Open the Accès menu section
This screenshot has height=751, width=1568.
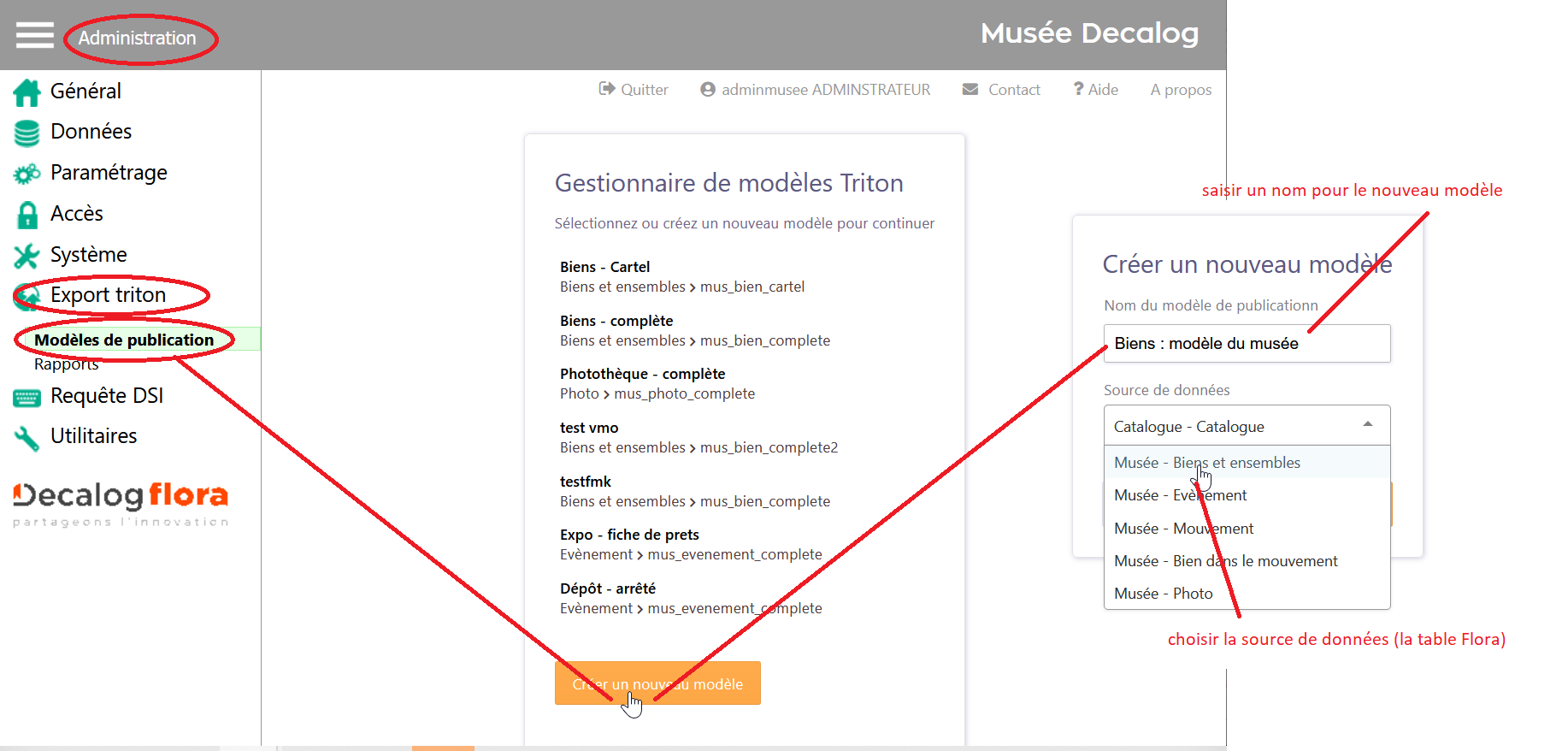coord(76,213)
